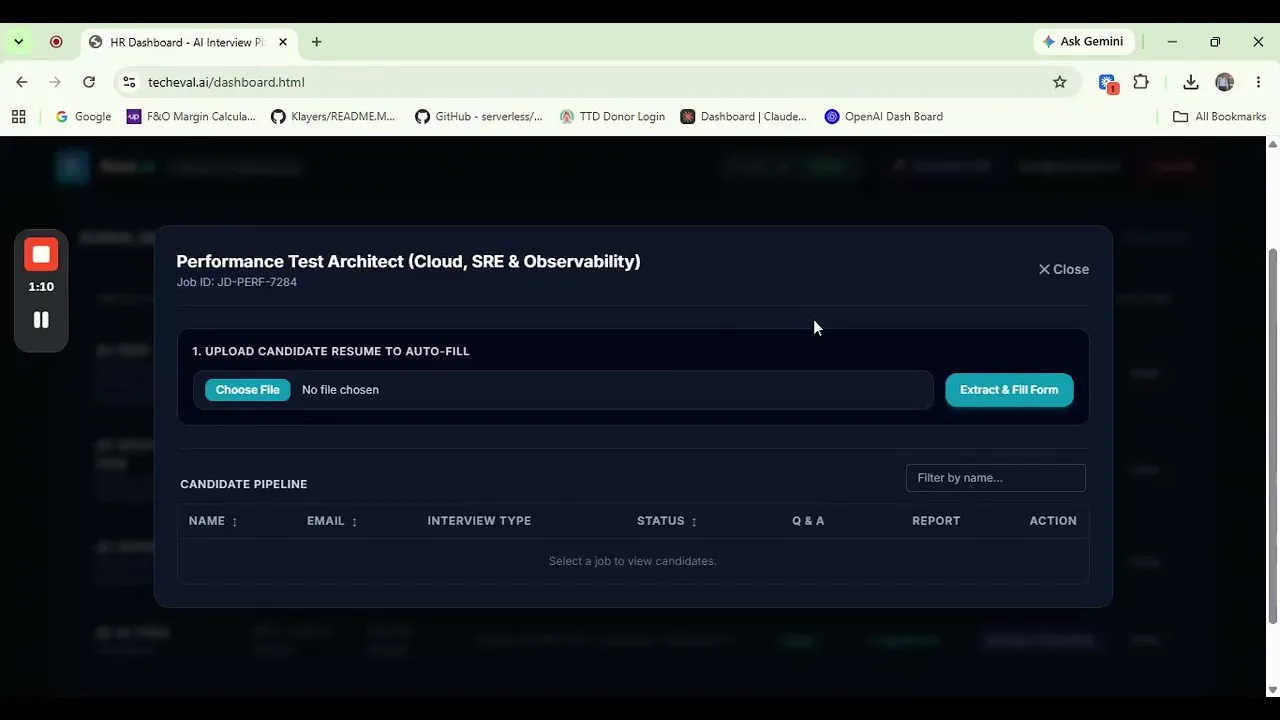Click the page scrollbar up arrow
This screenshot has height=720, width=1280.
pos(1272,144)
